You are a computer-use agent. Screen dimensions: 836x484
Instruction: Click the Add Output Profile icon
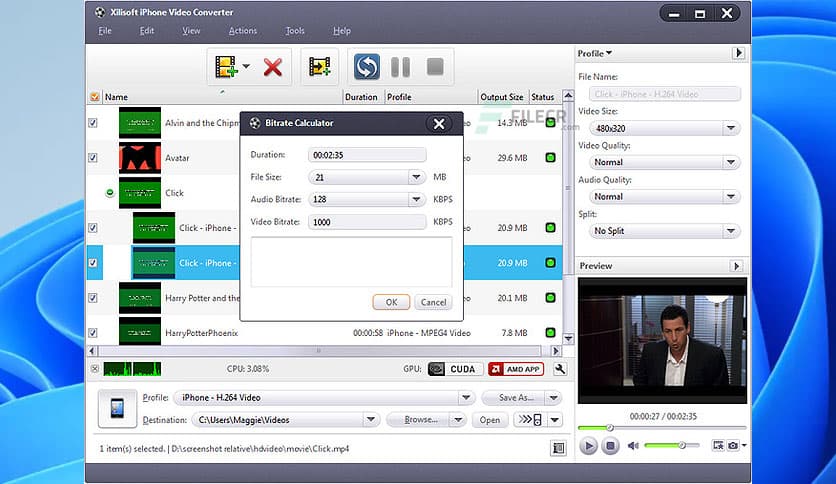[319, 67]
